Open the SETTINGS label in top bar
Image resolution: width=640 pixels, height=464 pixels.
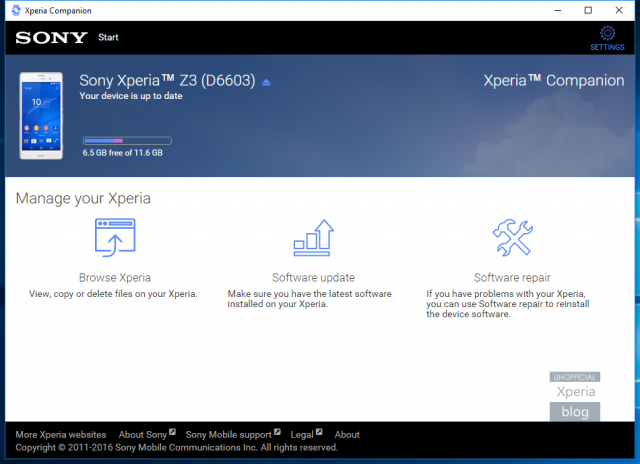(x=607, y=47)
